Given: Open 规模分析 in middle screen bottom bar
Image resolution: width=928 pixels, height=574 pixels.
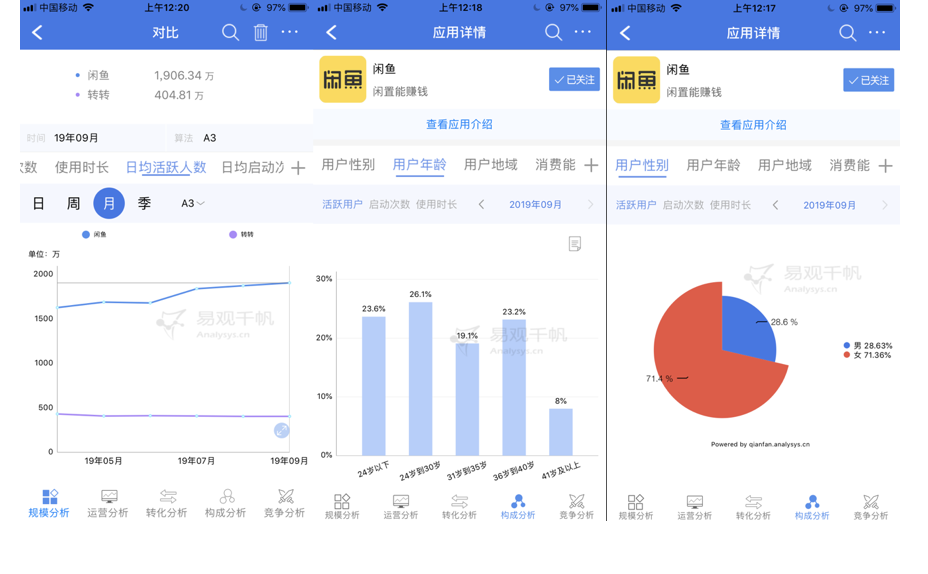Looking at the screenshot, I should click(x=342, y=507).
